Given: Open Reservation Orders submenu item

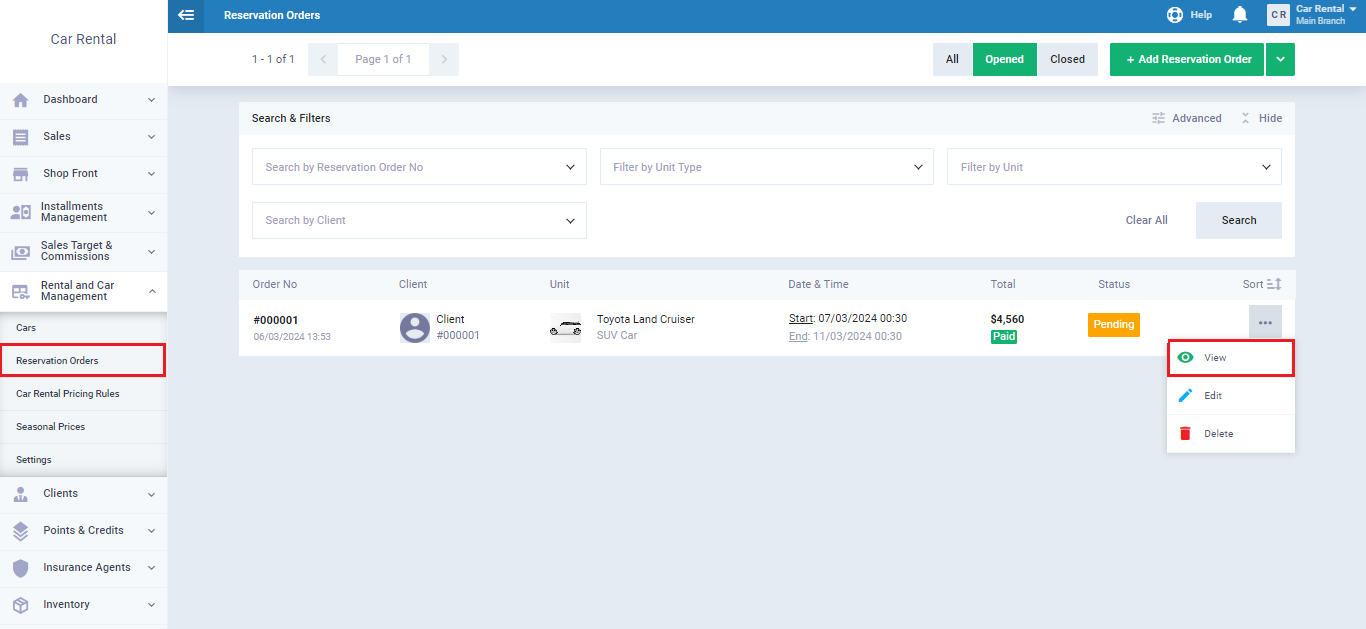Looking at the screenshot, I should (x=83, y=360).
